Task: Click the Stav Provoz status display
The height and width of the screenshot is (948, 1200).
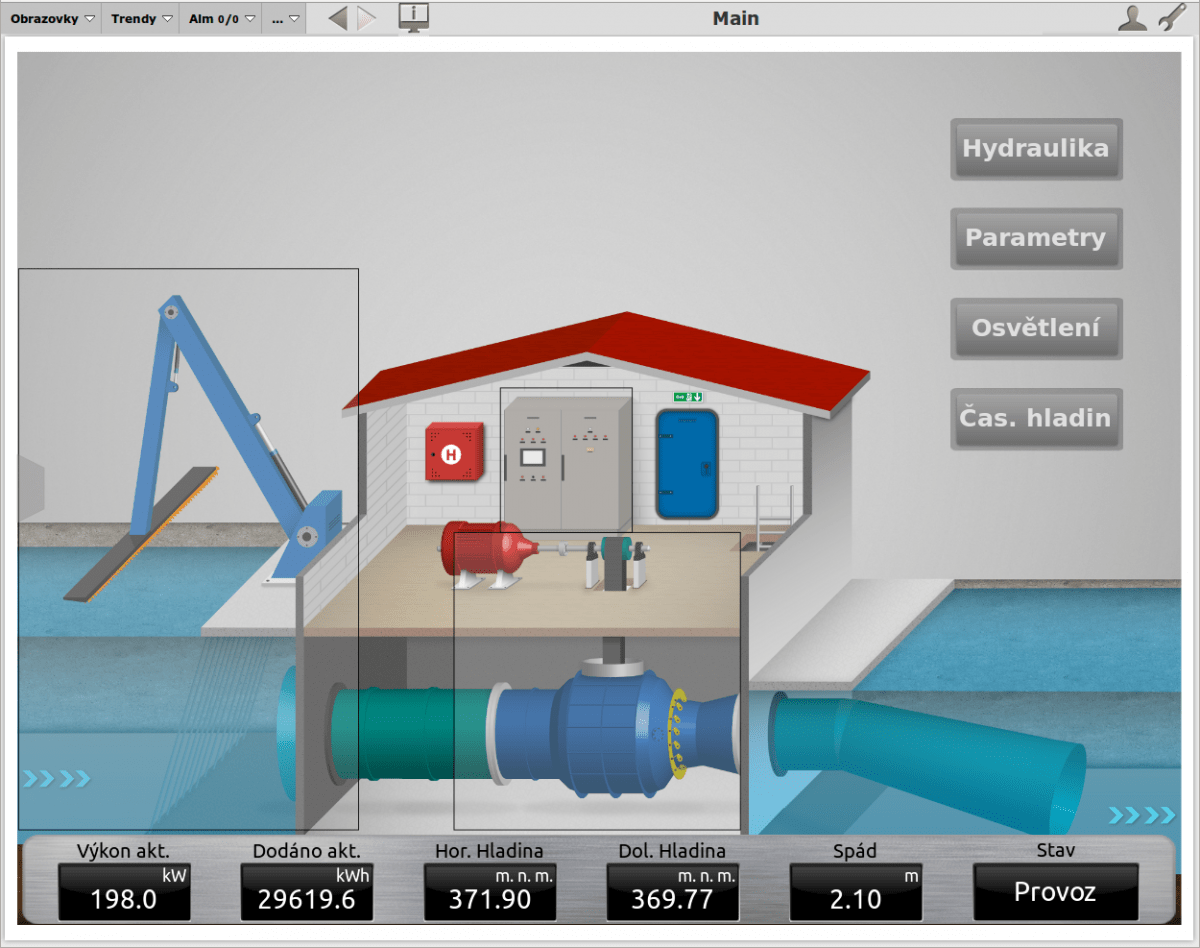Action: (1055, 892)
